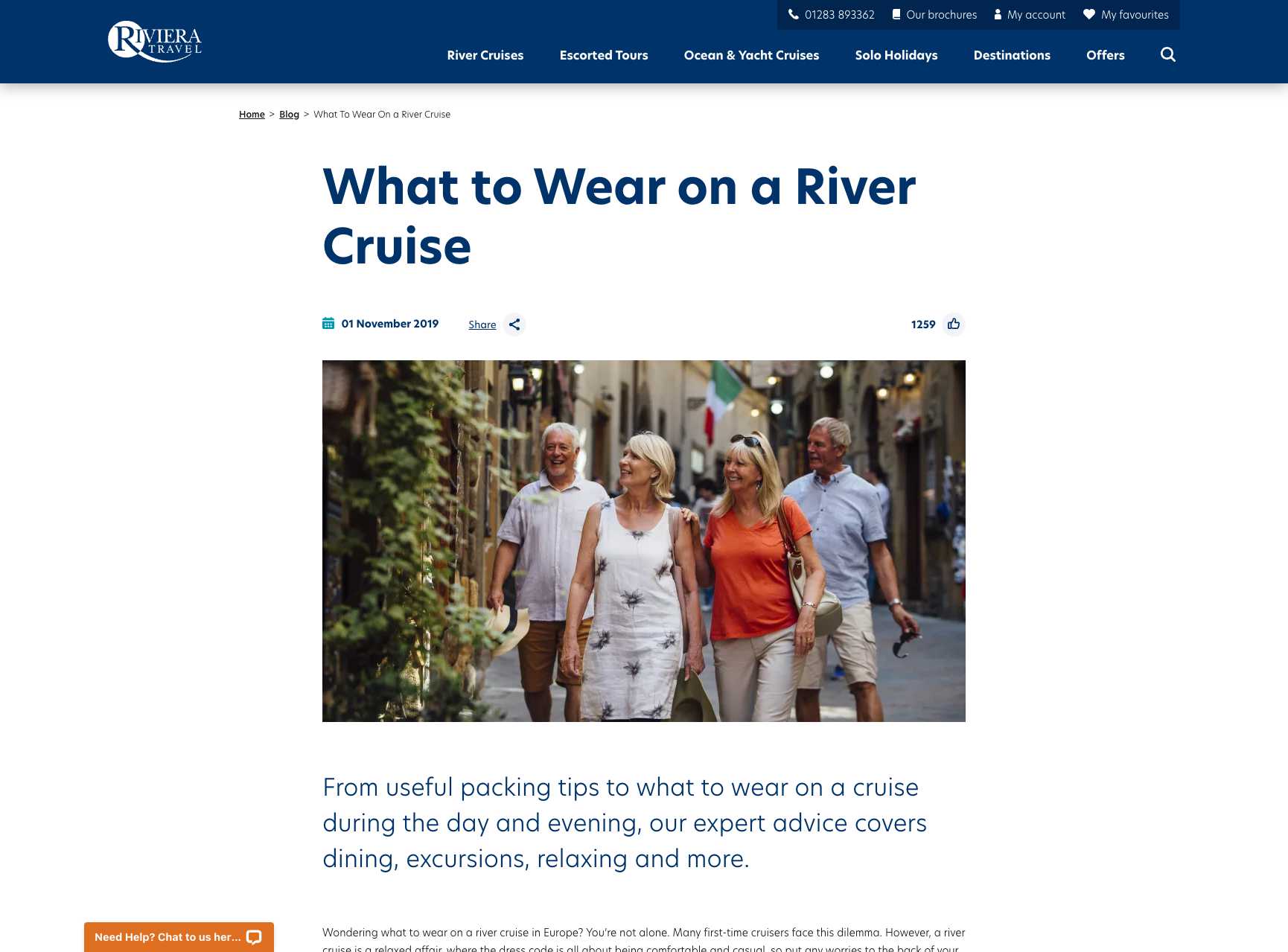Expand the Destinations menu
1288x952 pixels.
(1012, 55)
